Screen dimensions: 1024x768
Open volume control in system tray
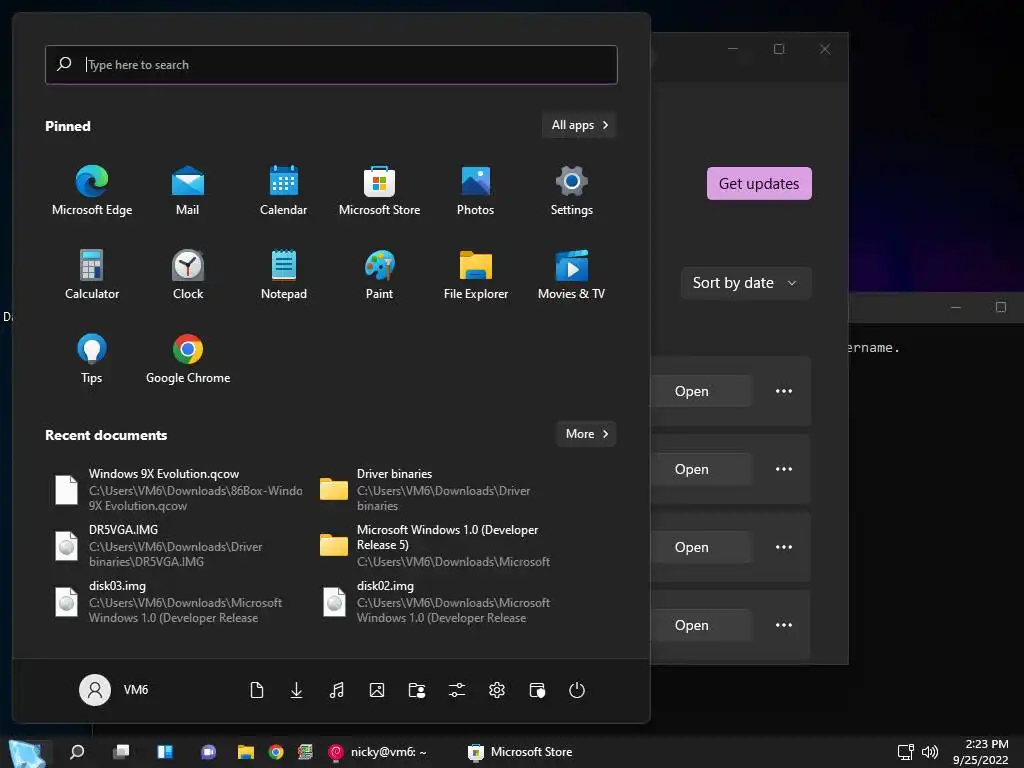[930, 752]
